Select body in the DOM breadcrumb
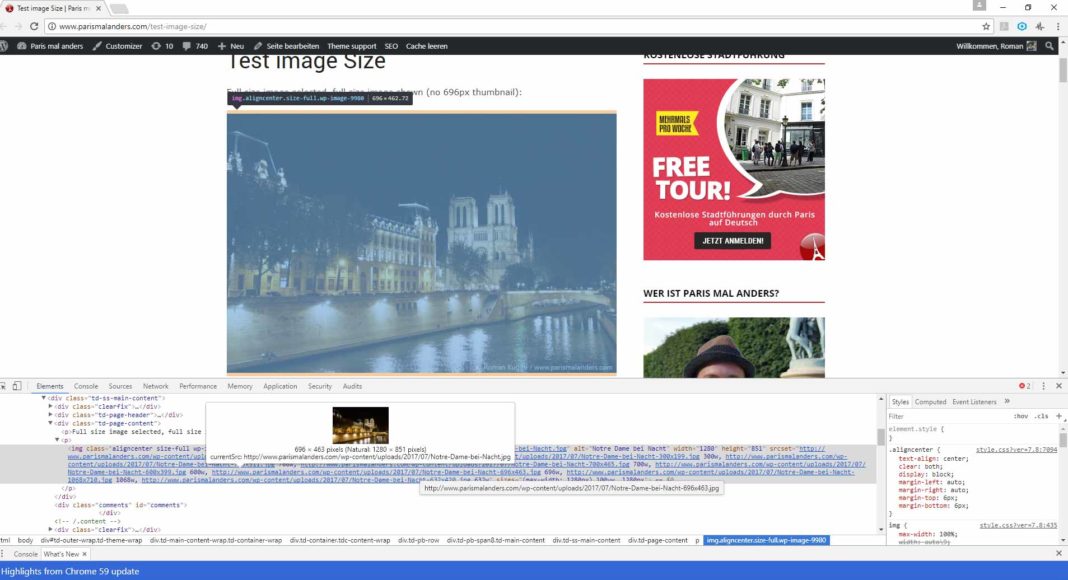The width and height of the screenshot is (1068, 580). coord(25,540)
